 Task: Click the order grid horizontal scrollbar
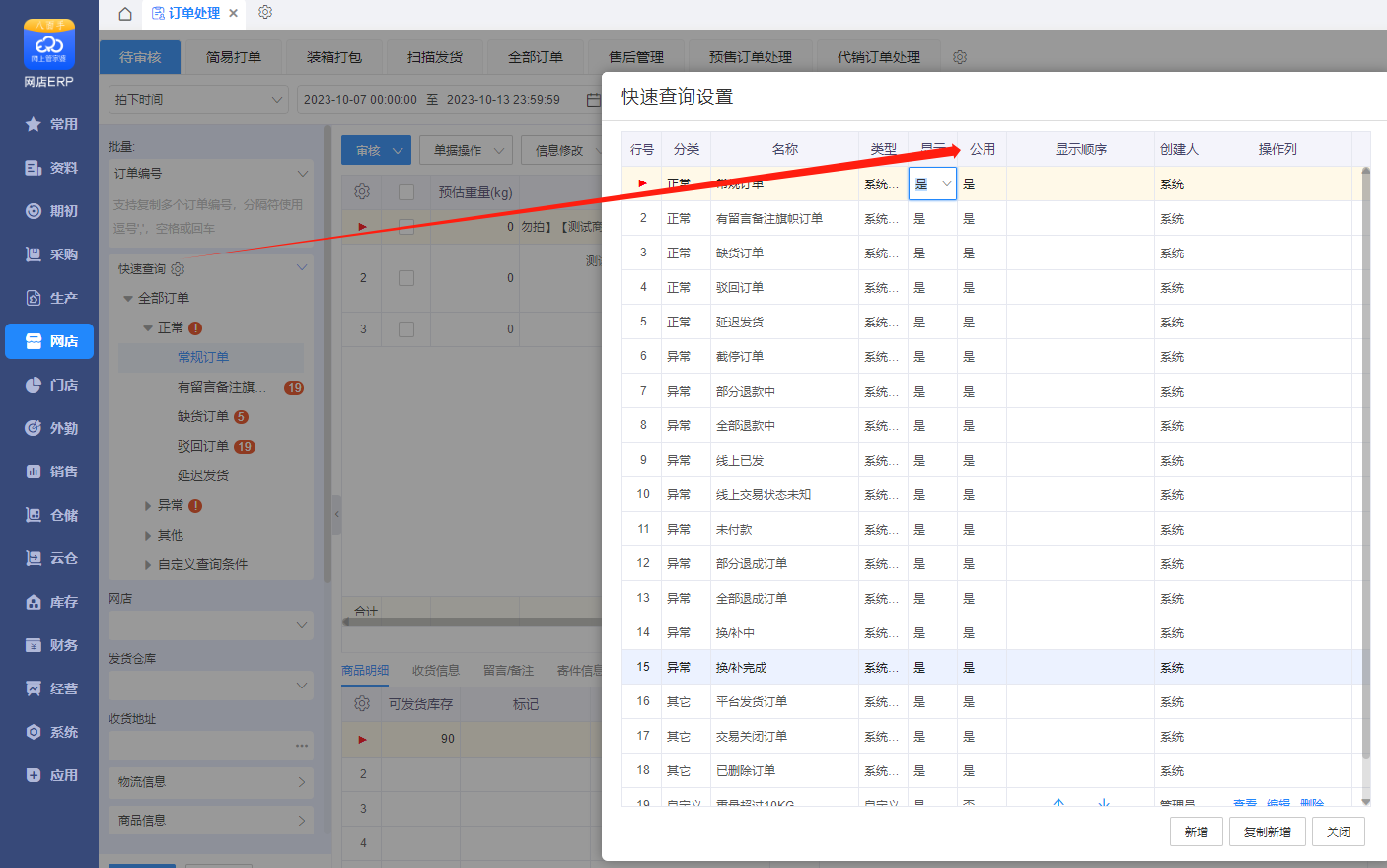(x=474, y=622)
